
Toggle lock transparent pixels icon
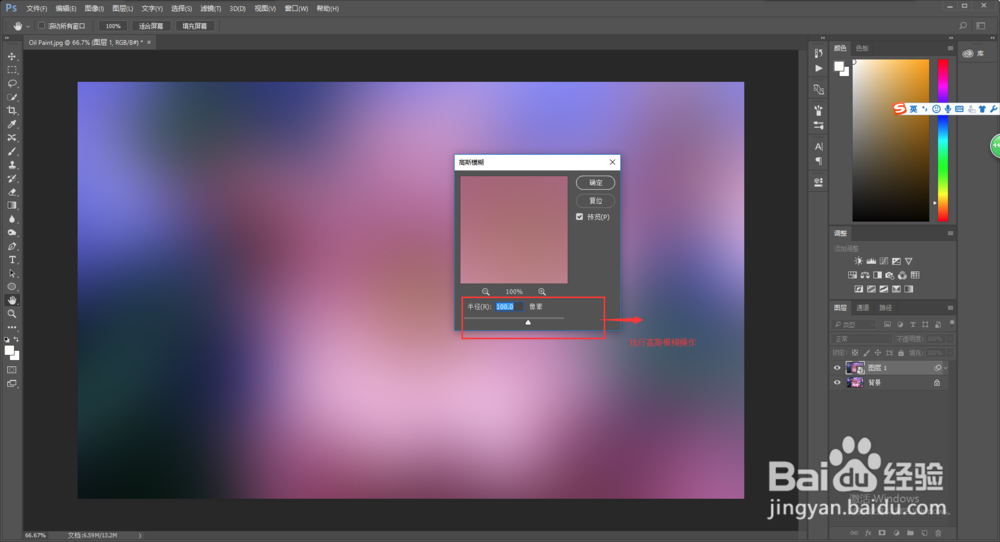(855, 353)
